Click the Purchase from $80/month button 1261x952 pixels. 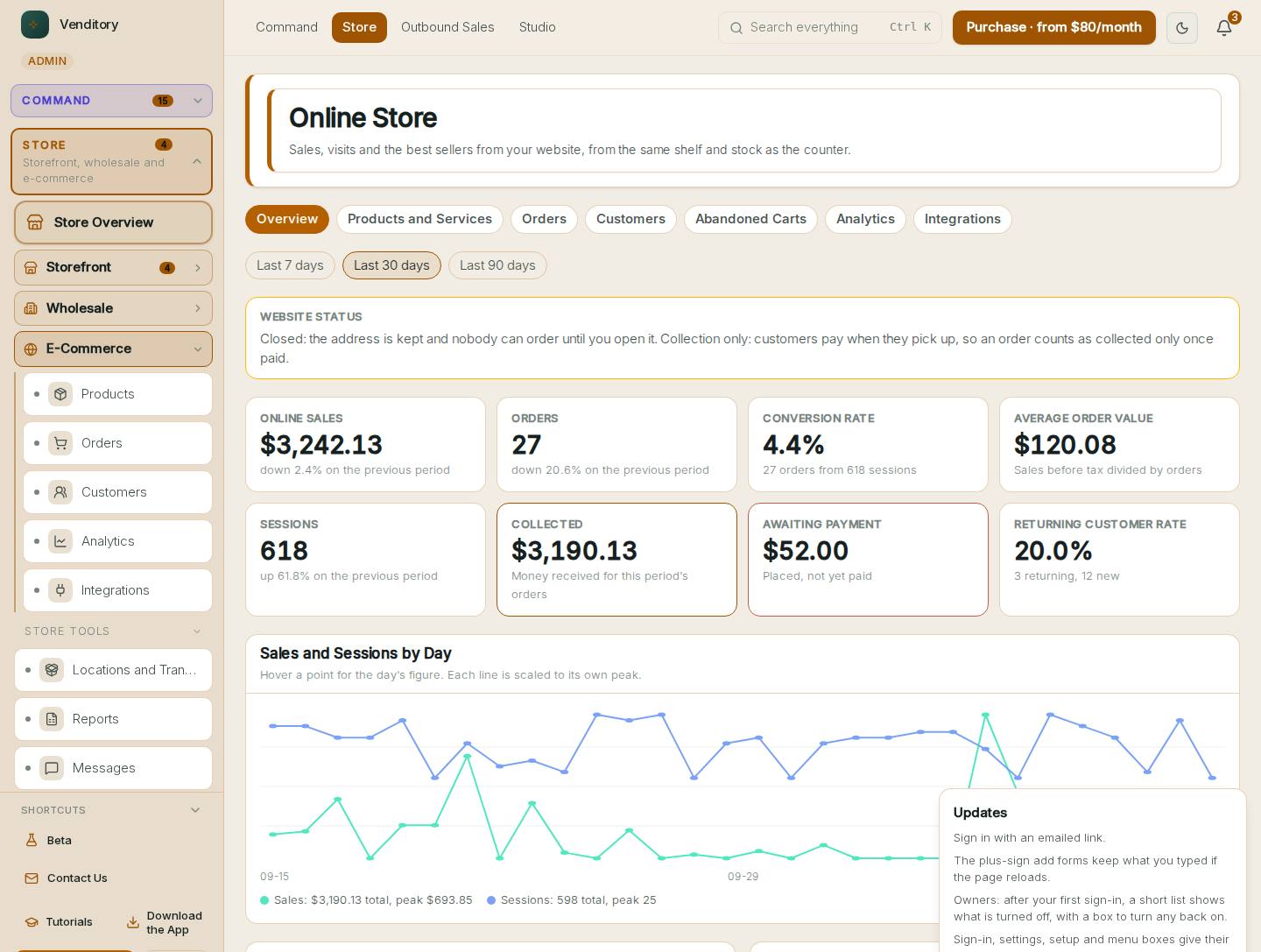pyautogui.click(x=1054, y=27)
